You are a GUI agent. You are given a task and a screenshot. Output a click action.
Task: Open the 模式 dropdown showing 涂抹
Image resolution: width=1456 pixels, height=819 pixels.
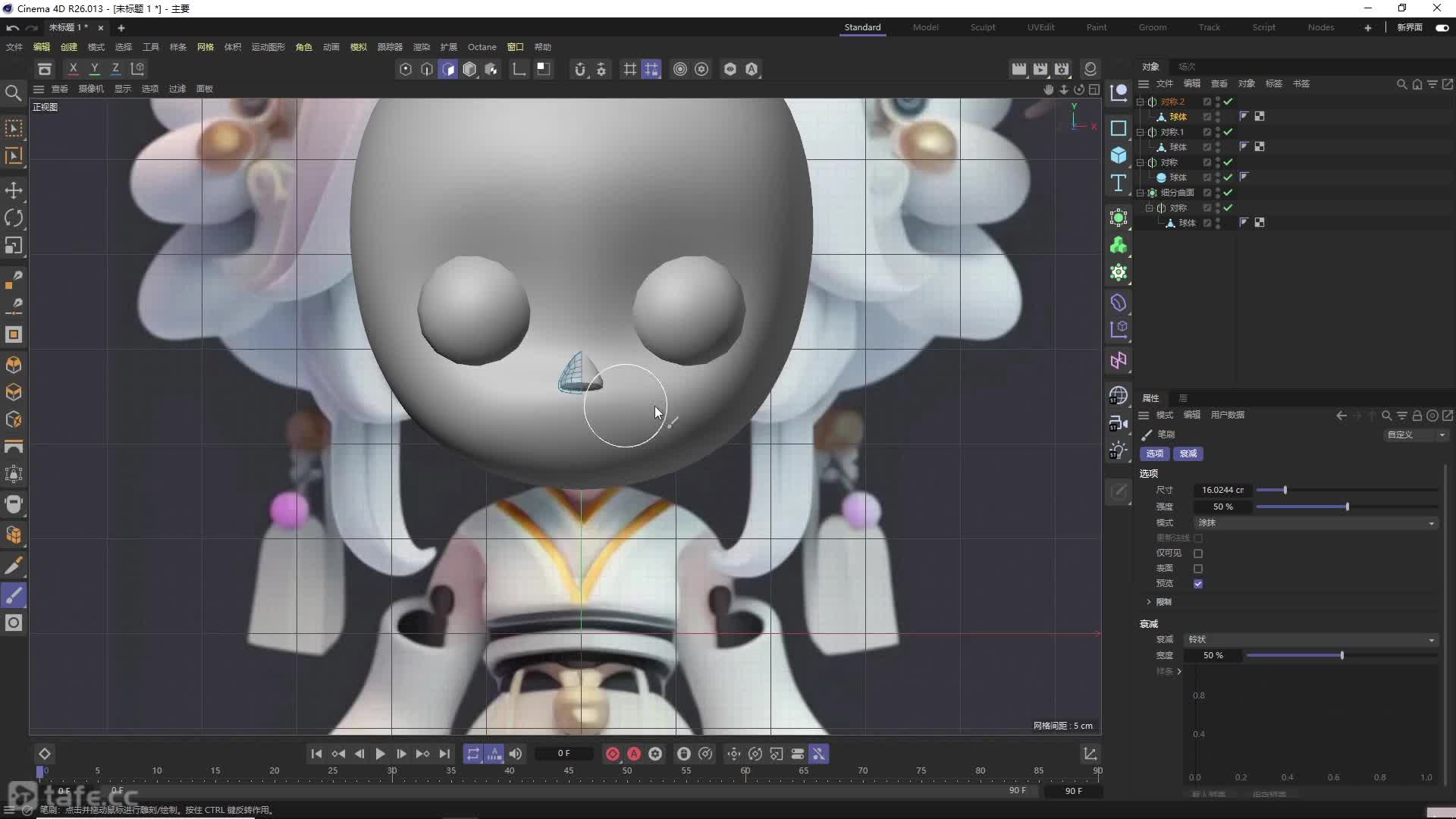pos(1316,523)
